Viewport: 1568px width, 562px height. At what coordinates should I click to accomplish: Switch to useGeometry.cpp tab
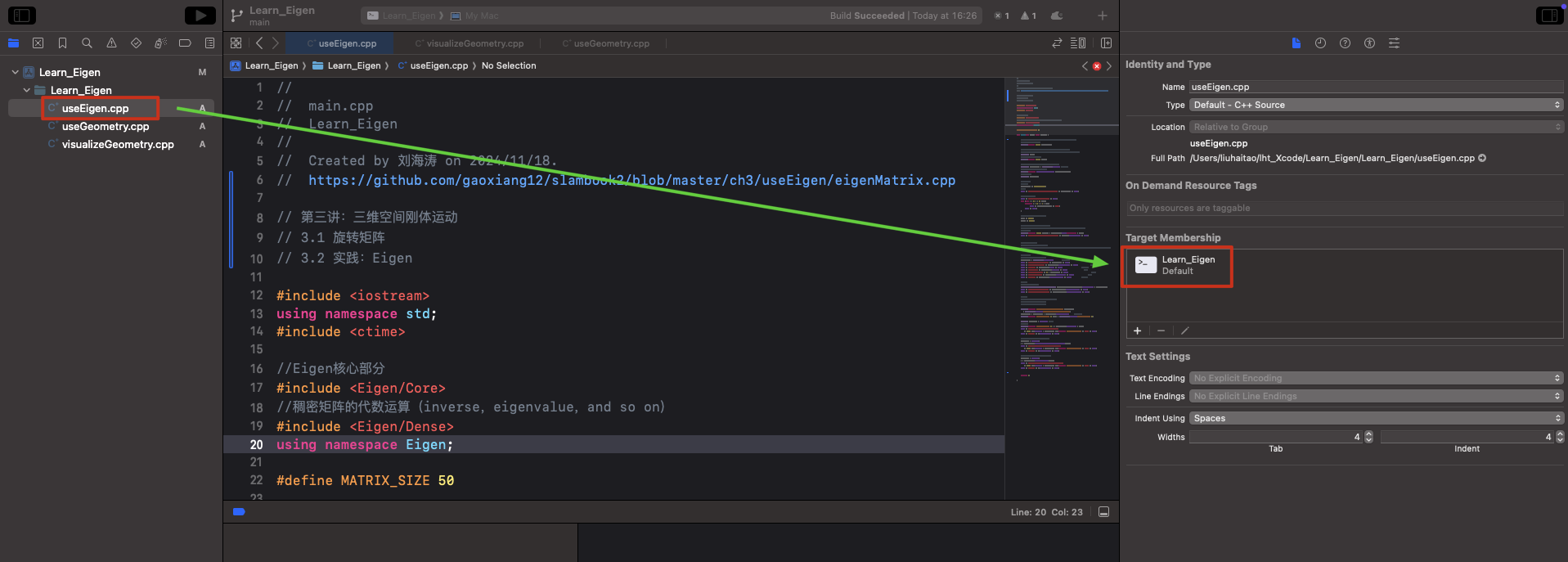[606, 43]
